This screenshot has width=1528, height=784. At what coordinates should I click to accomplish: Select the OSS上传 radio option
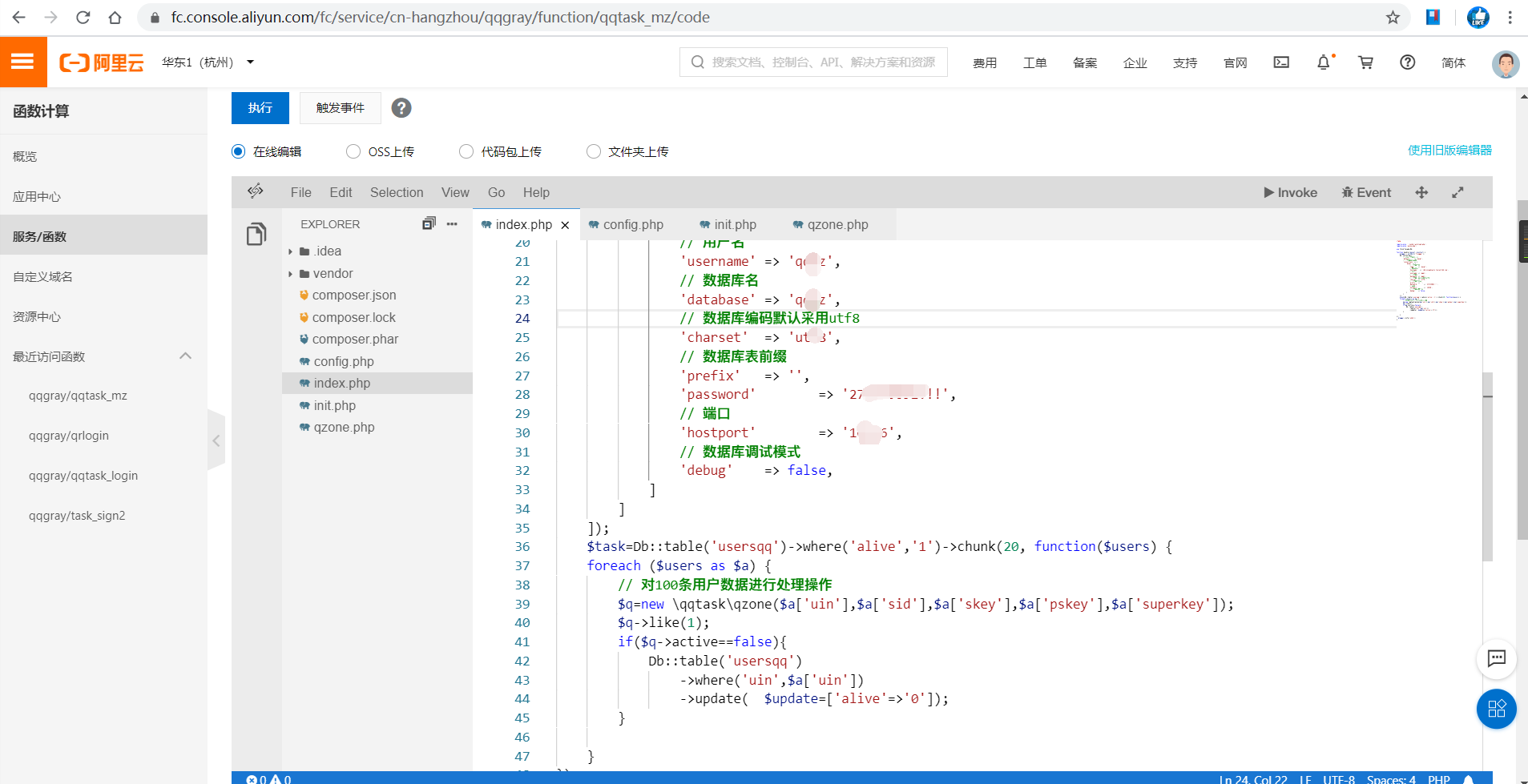pos(353,151)
